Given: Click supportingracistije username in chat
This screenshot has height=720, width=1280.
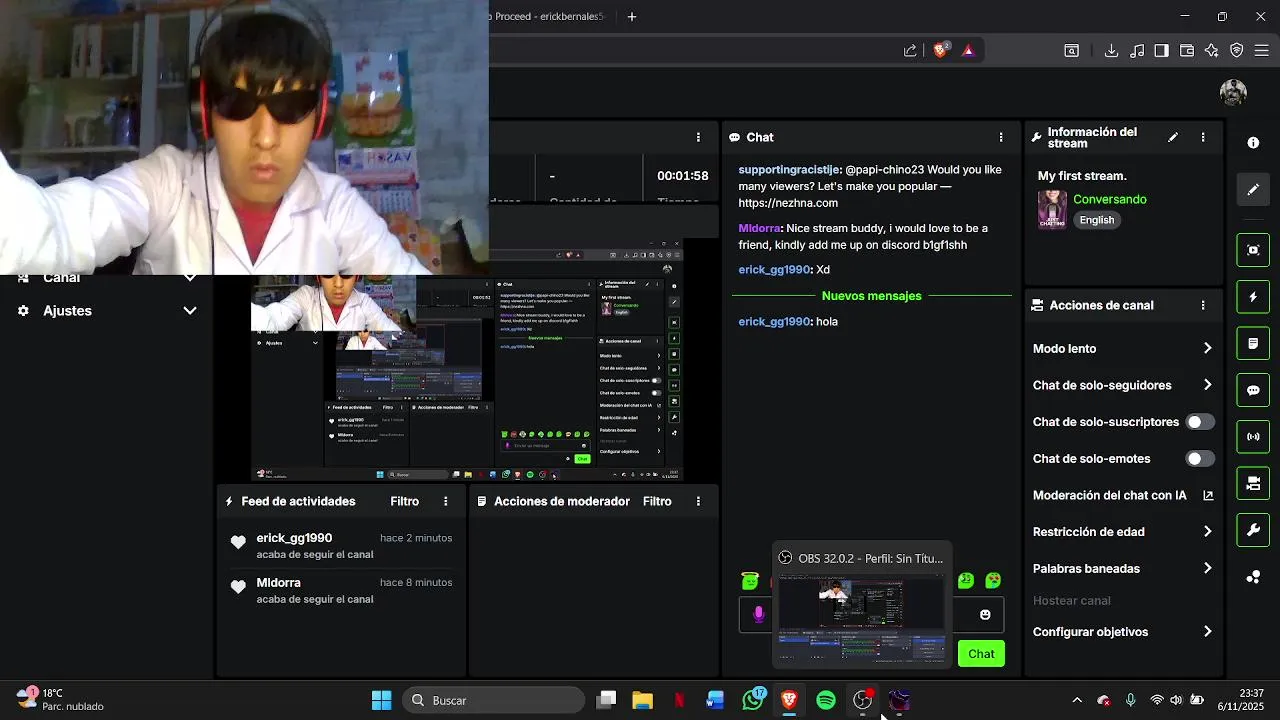Looking at the screenshot, I should [790, 170].
